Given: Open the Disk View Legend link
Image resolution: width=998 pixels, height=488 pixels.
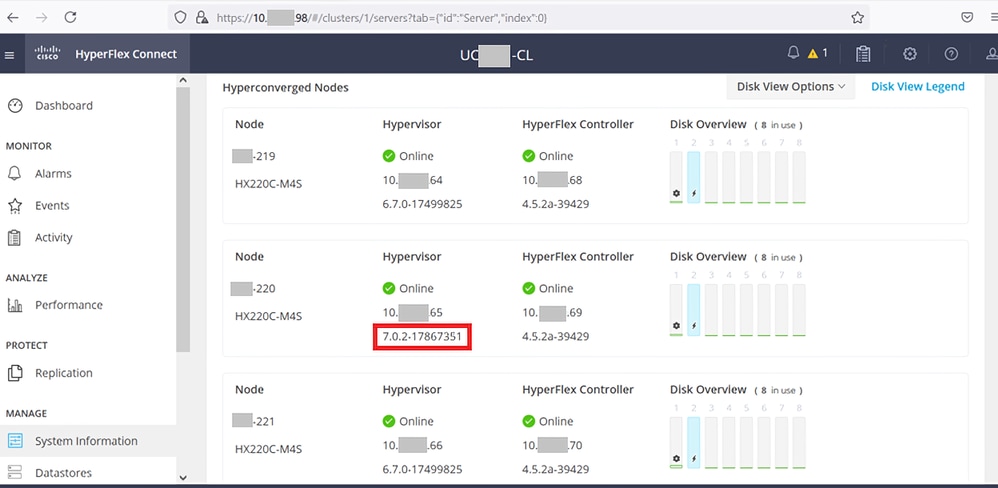Looking at the screenshot, I should point(917,87).
